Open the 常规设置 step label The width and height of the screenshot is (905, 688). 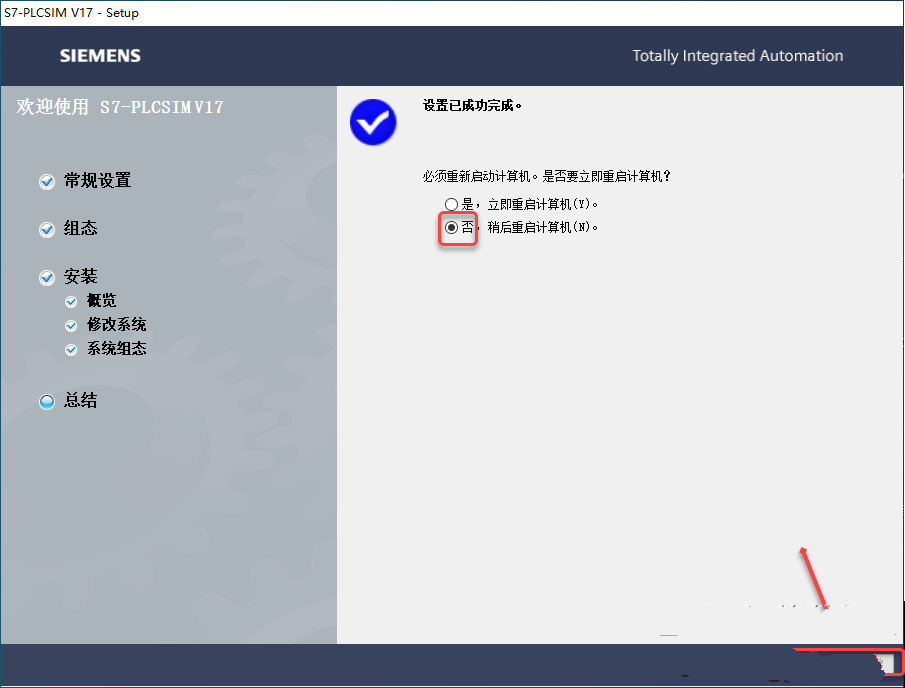[98, 180]
